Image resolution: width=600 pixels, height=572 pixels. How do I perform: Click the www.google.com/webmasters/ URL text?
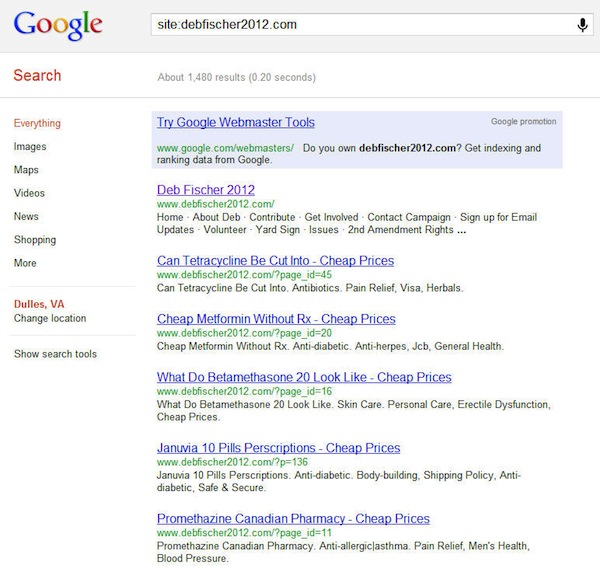pyautogui.click(x=225, y=148)
